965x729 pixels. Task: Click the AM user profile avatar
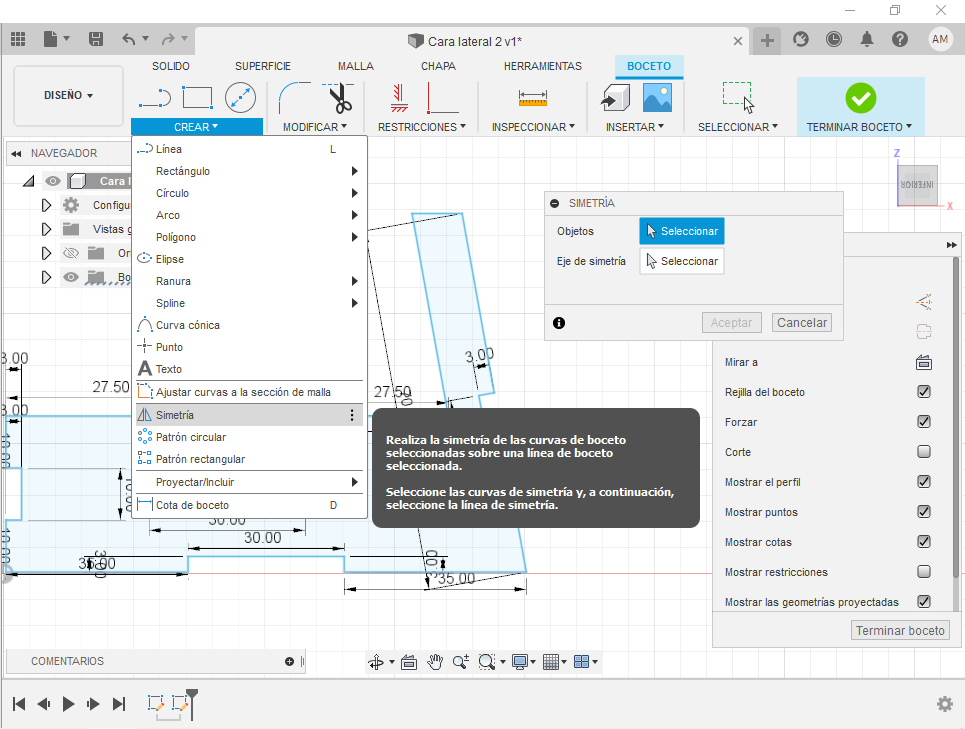[940, 39]
